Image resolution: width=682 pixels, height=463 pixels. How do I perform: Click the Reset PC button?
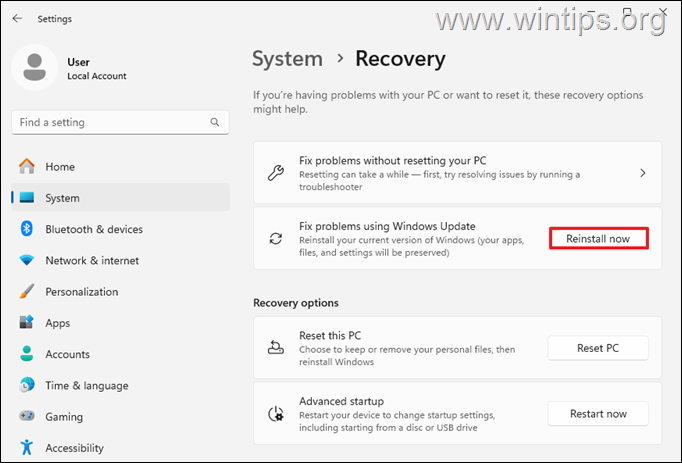pyautogui.click(x=598, y=348)
